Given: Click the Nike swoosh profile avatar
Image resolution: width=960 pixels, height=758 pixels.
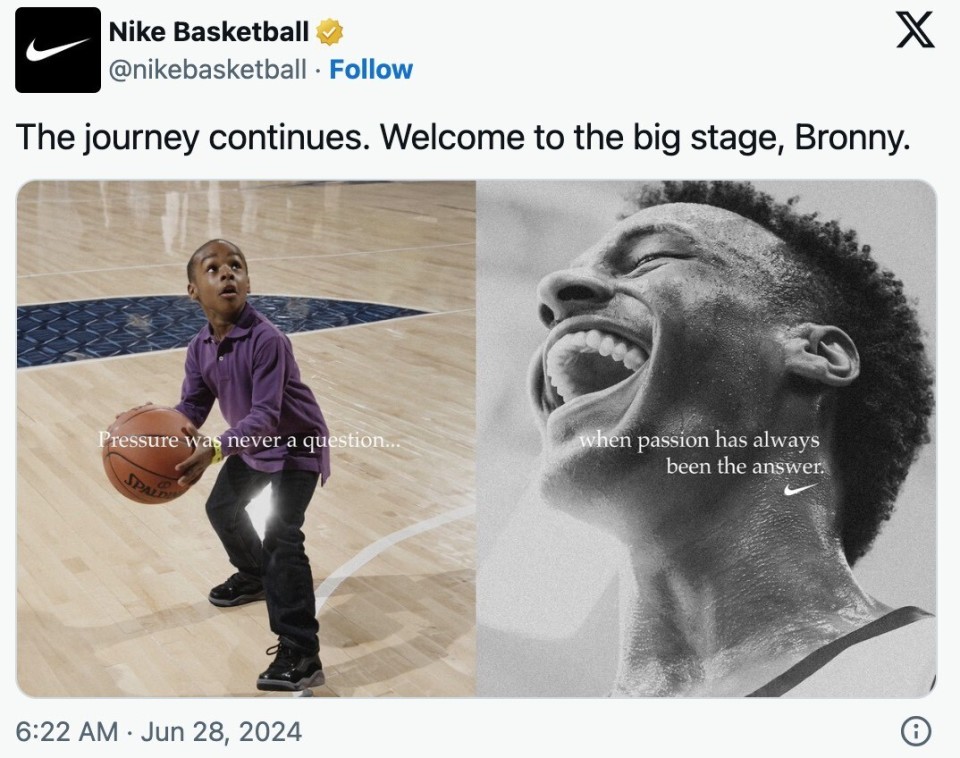Looking at the screenshot, I should (58, 50).
